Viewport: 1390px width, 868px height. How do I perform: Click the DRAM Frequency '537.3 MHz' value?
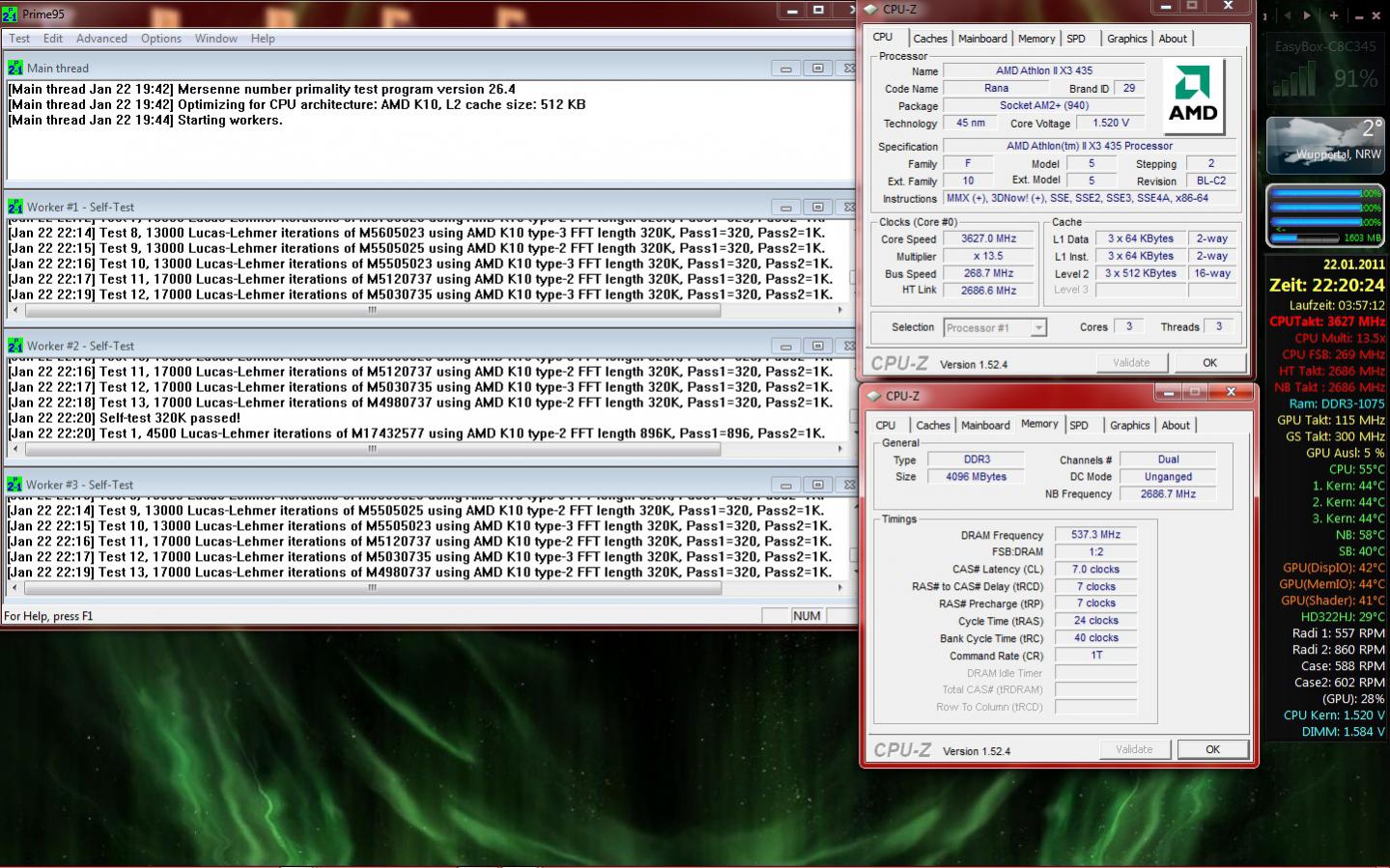[1095, 534]
